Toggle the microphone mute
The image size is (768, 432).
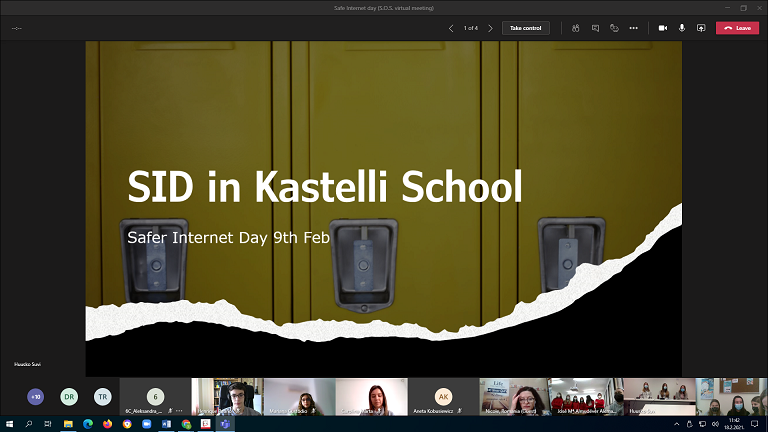tap(682, 28)
